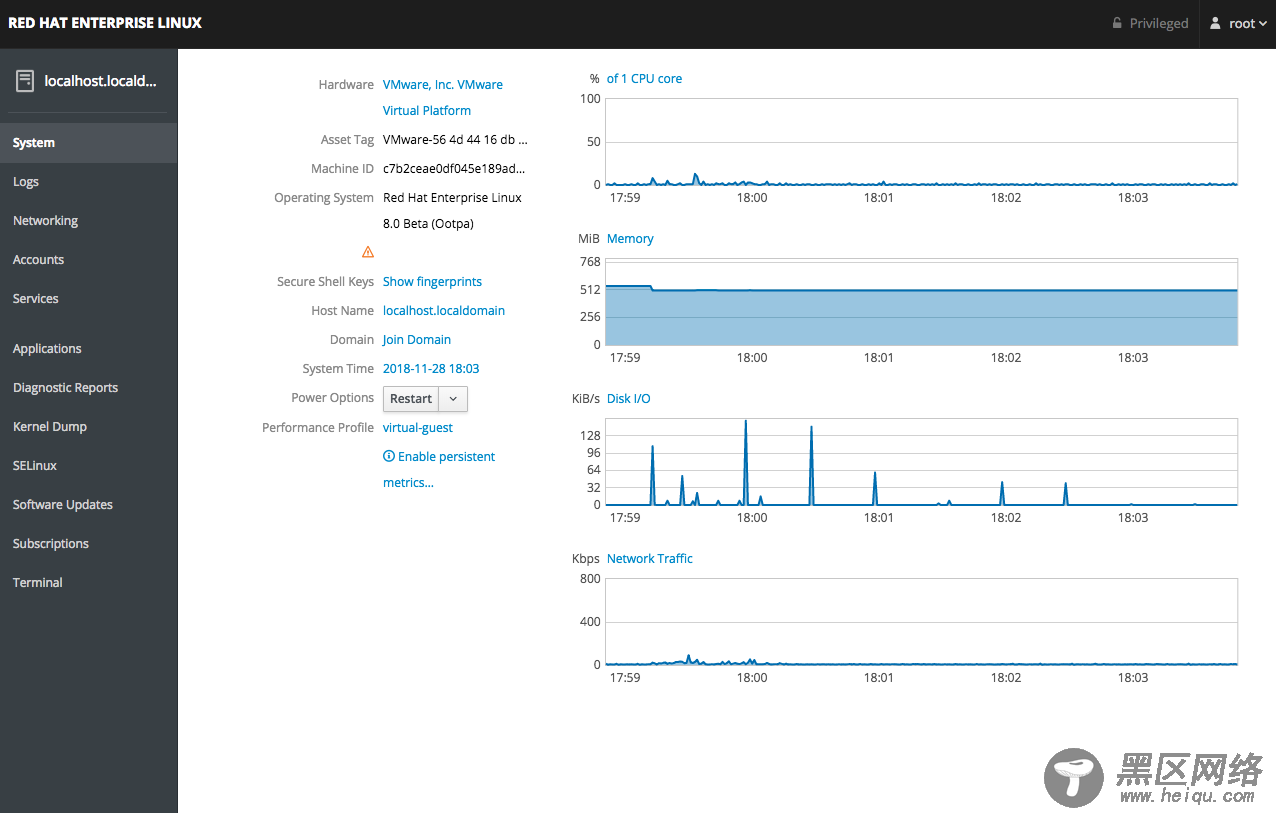Click the localhost.localdomain host name link
The height and width of the screenshot is (813, 1276).
pos(444,311)
